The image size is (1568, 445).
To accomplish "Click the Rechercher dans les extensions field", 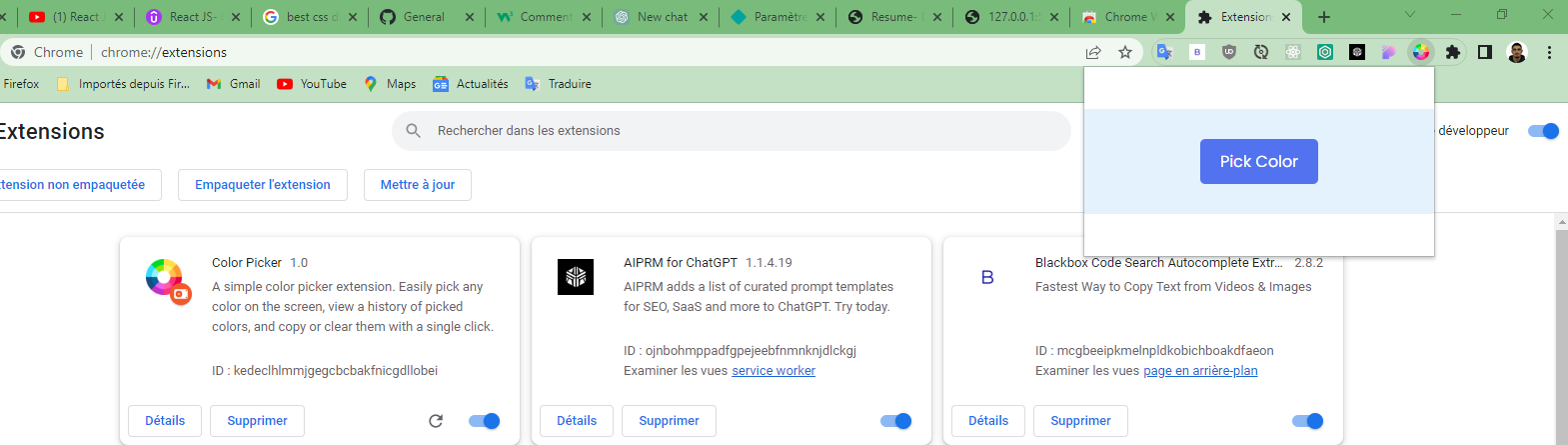I will coord(732,131).
